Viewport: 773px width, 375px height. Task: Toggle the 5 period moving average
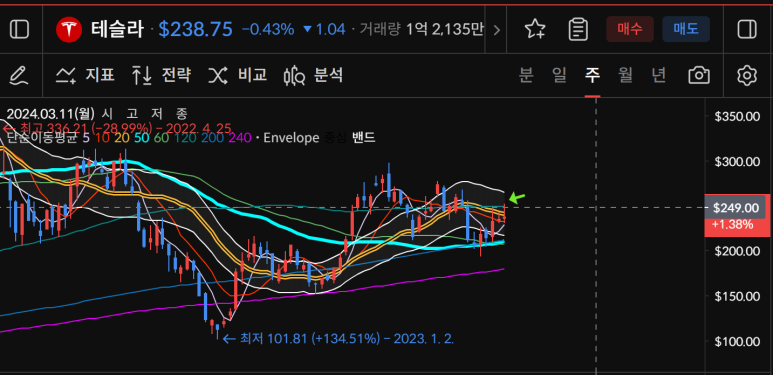86,138
